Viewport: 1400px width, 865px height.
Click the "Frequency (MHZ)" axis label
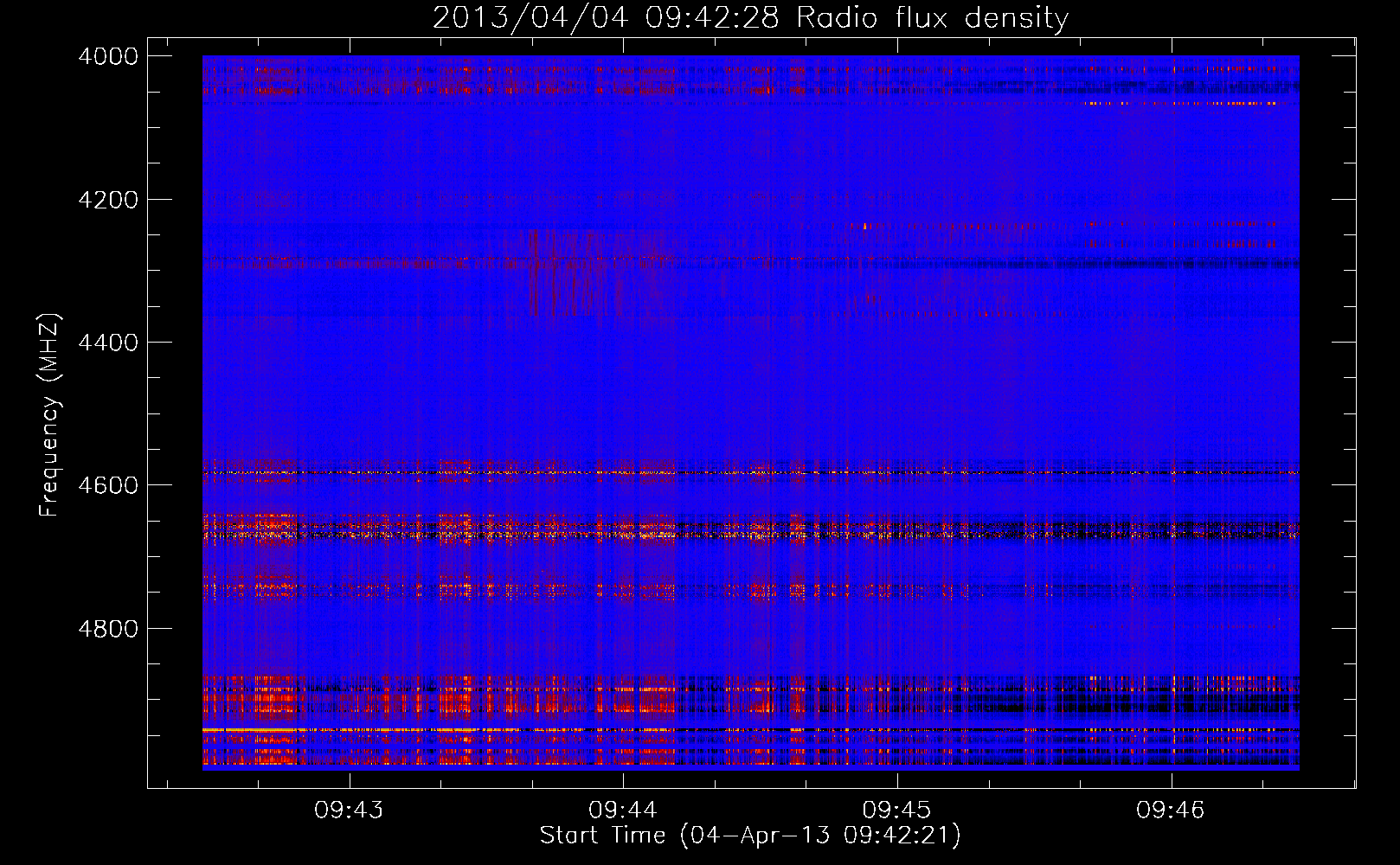tap(50, 415)
